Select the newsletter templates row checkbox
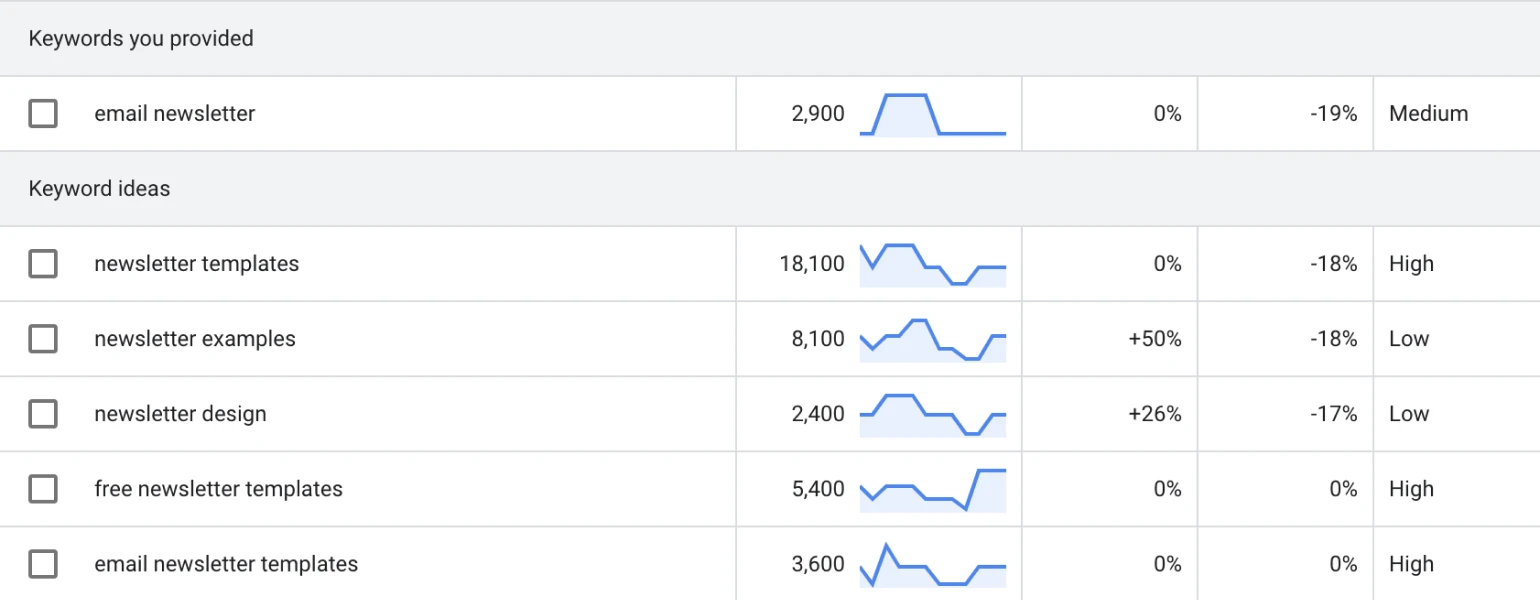Screen dimensions: 1540x600 [43, 264]
